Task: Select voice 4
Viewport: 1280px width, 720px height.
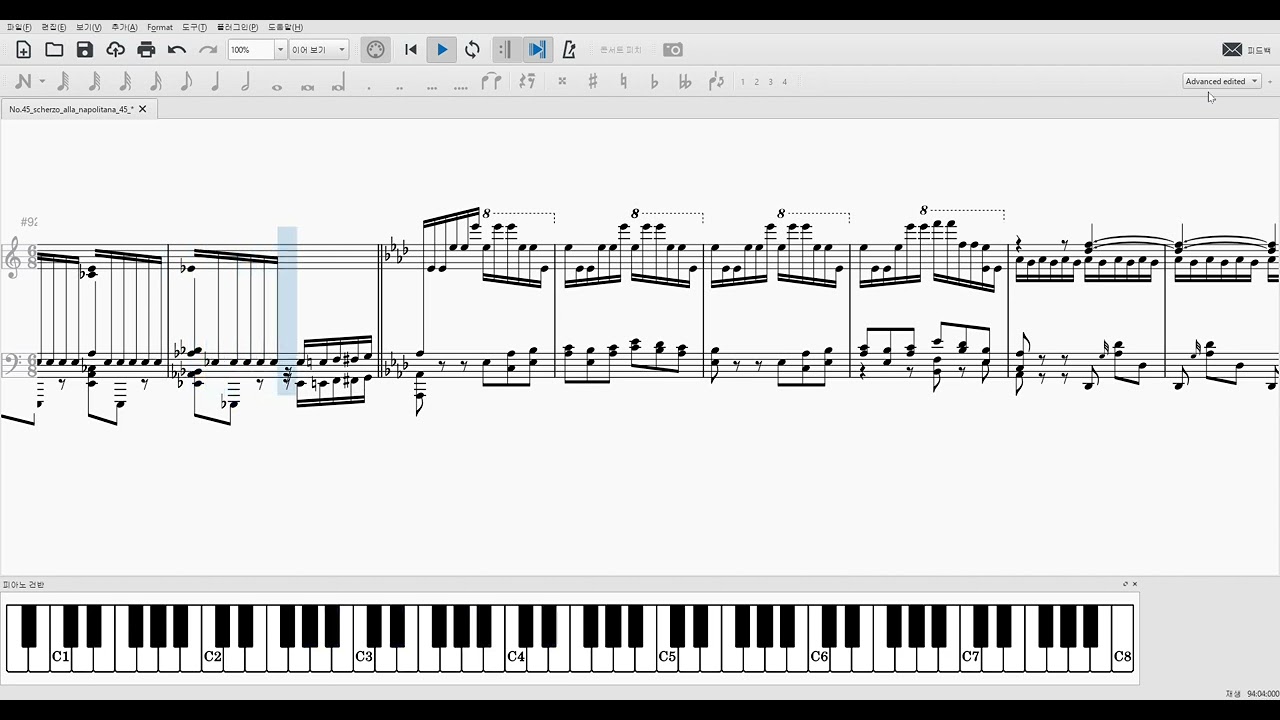Action: click(785, 82)
